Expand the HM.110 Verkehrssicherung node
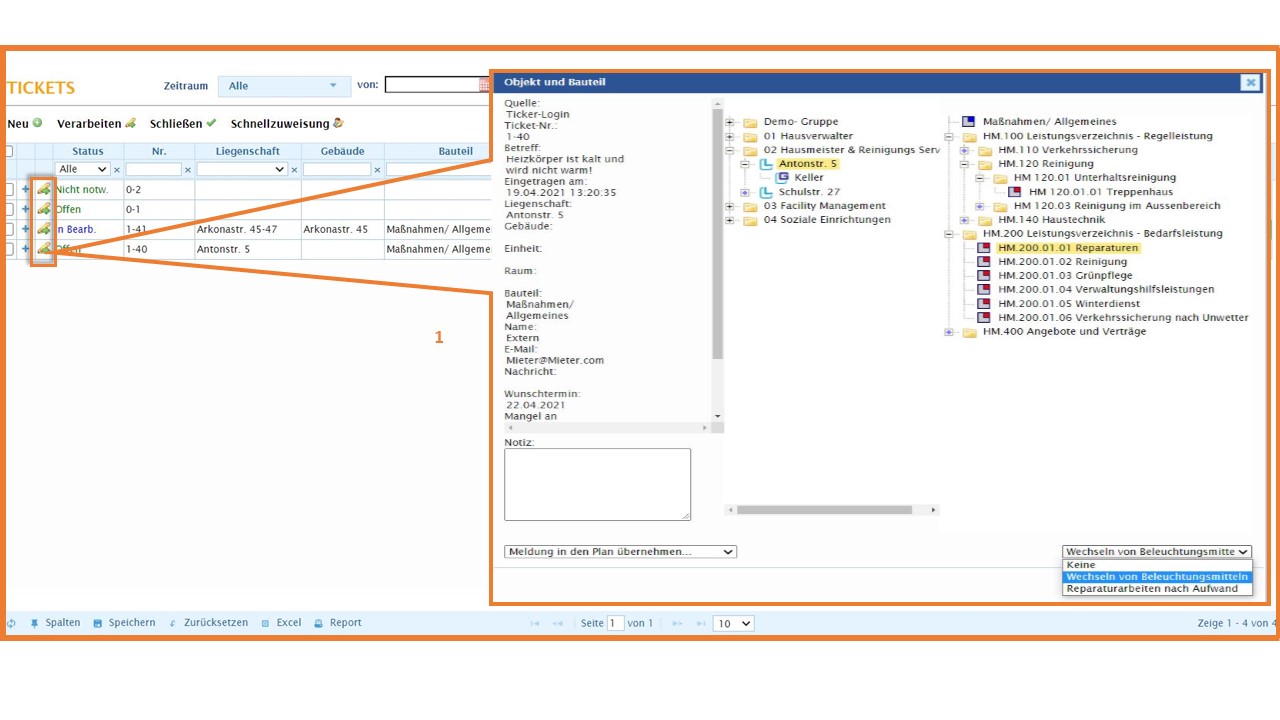The image size is (1280, 720). pos(964,150)
